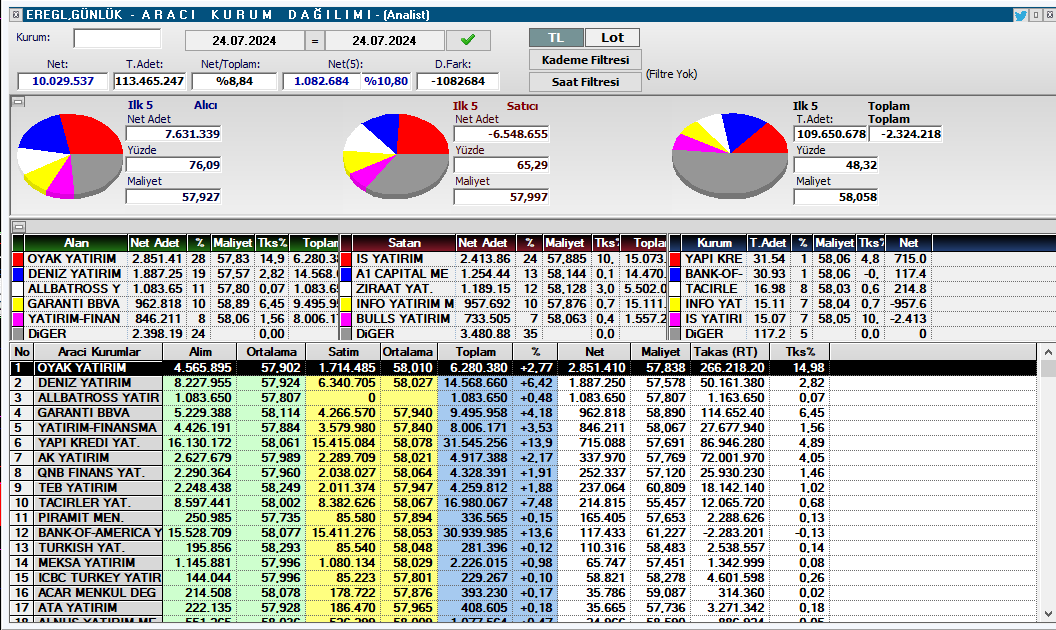Open the Saat Filtresi time filter
The height and width of the screenshot is (630, 1056).
pos(585,82)
